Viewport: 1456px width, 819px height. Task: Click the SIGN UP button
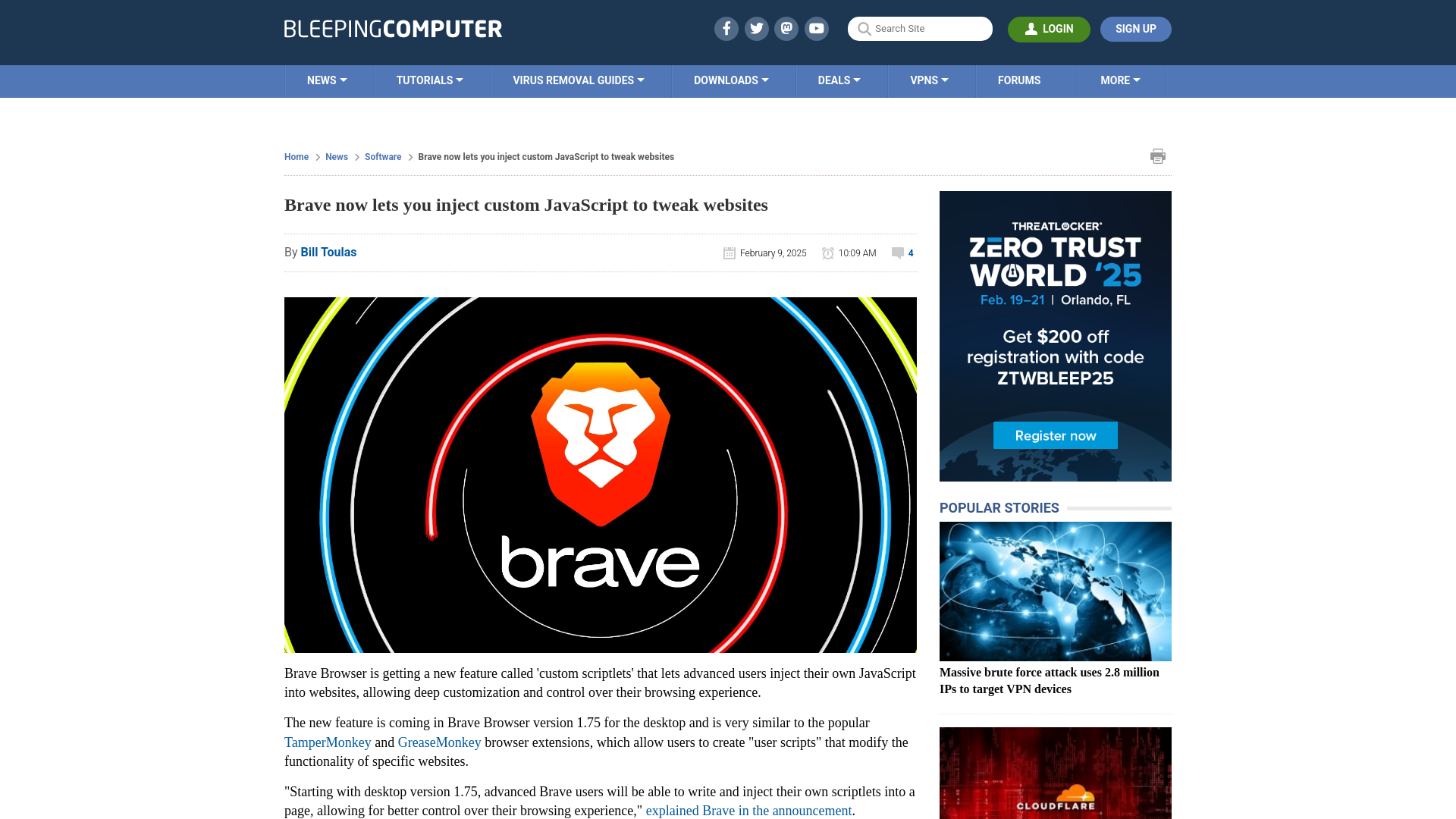pos(1136,29)
